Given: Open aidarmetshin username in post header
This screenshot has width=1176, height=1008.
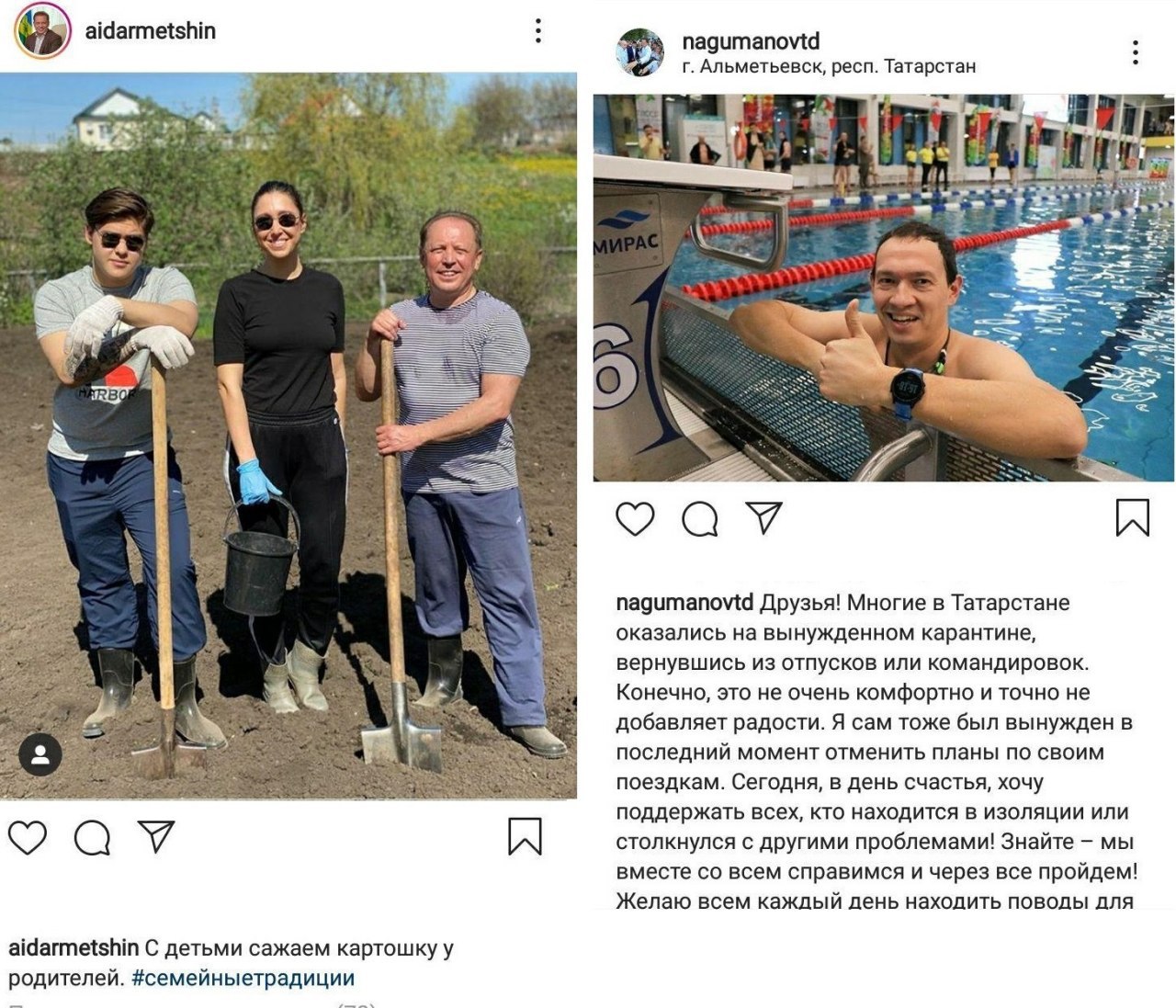Looking at the screenshot, I should click(x=150, y=31).
